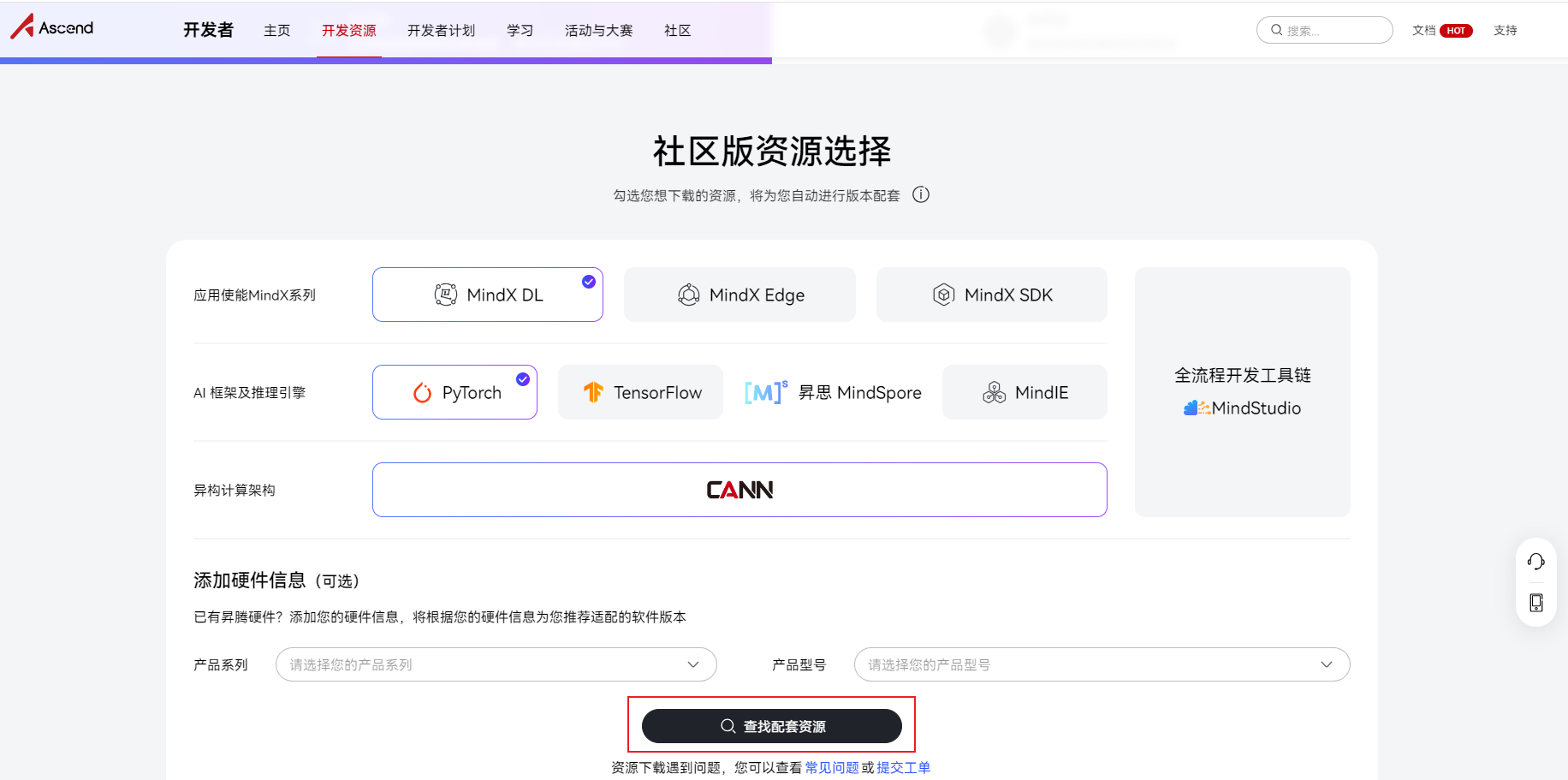Screen dimensions: 1568x780
Task: Click the 应用使能MindX系列 row label
Action: (x=255, y=295)
